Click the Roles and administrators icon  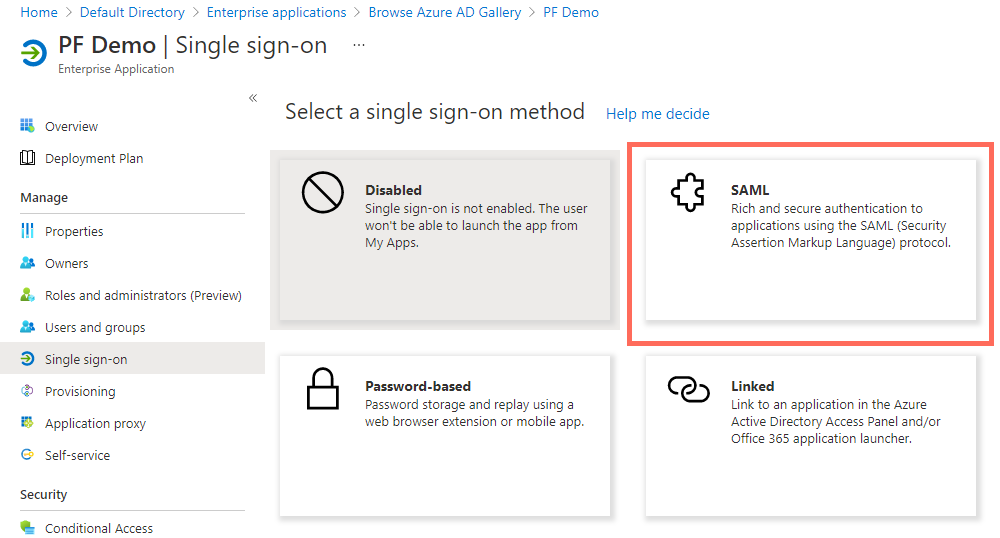[27, 294]
